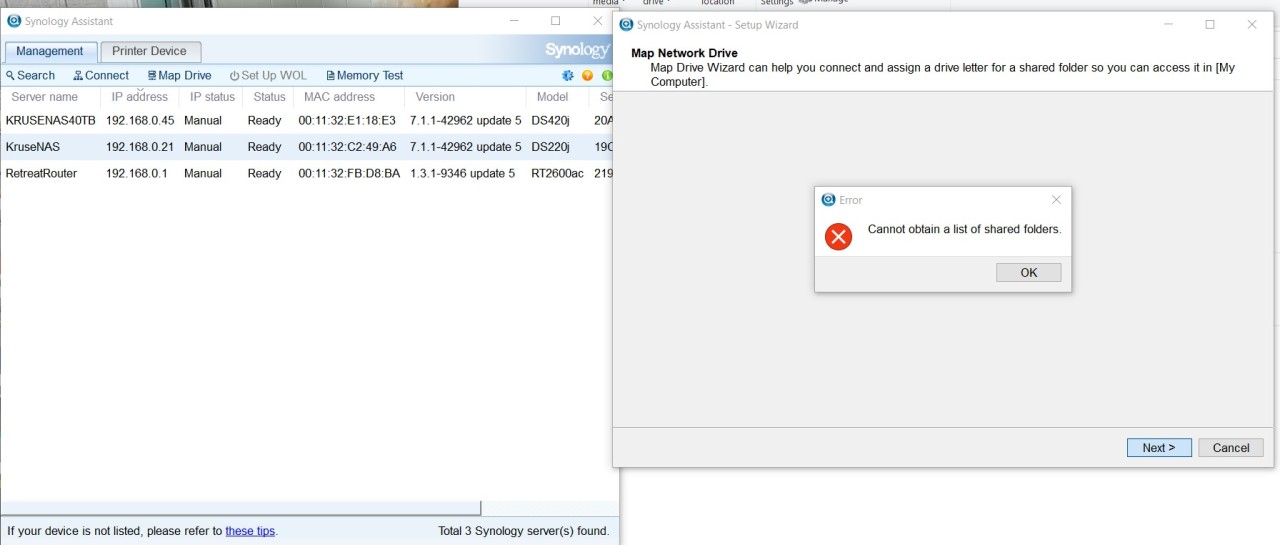The height and width of the screenshot is (545, 1280).
Task: Click the Set Up WOL power icon
Action: [235, 76]
